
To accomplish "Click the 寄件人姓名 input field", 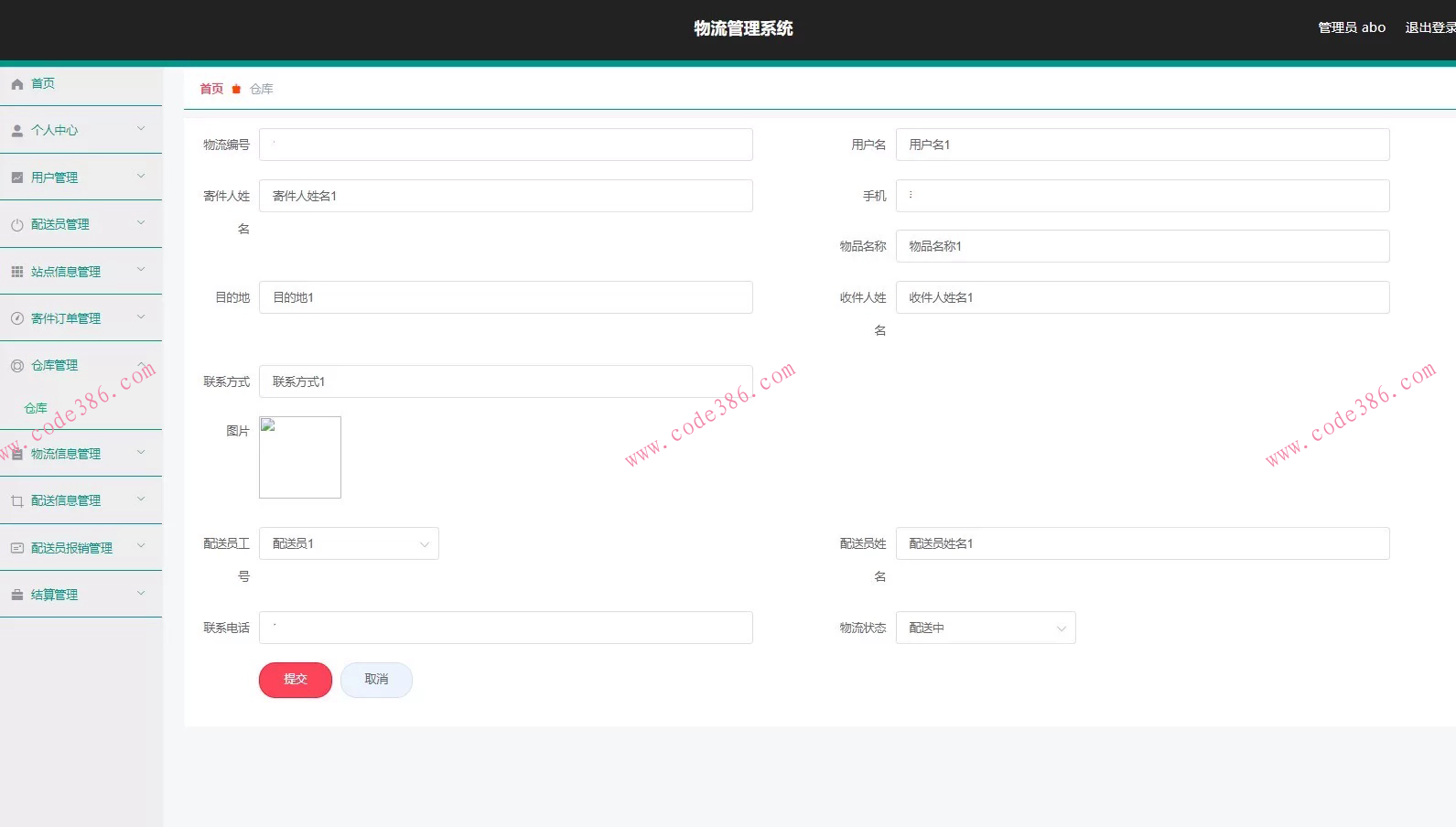I will 506,196.
